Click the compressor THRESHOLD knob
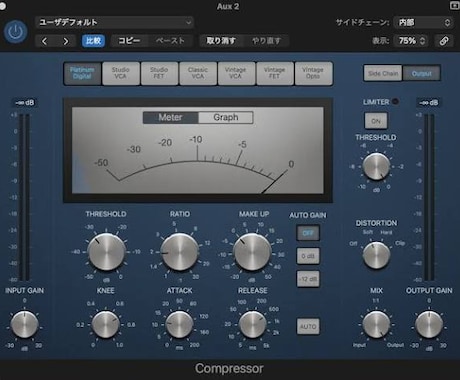 [106, 252]
